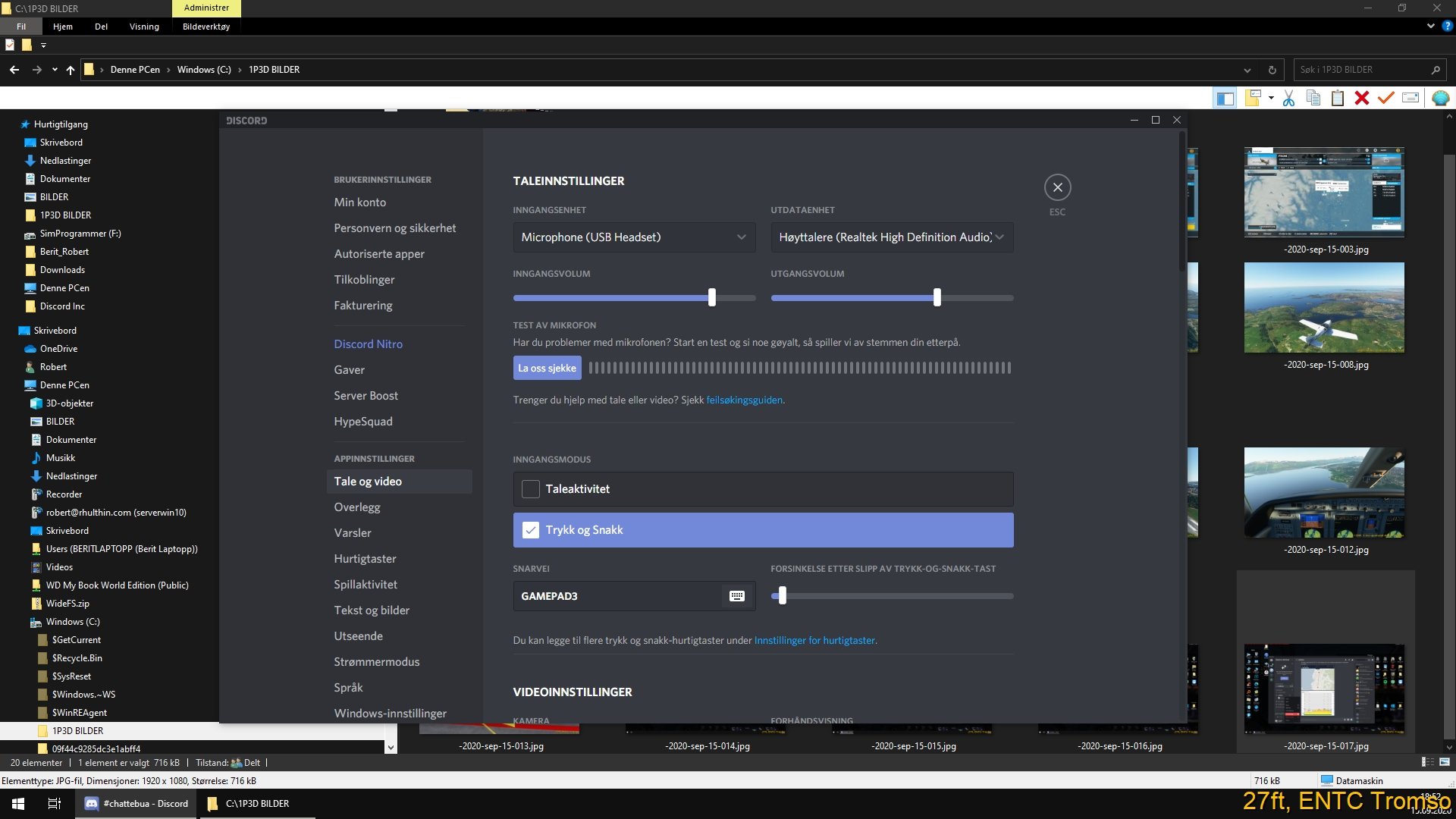The image size is (1456, 819).
Task: Click the navigate back arrow button
Action: pos(14,69)
